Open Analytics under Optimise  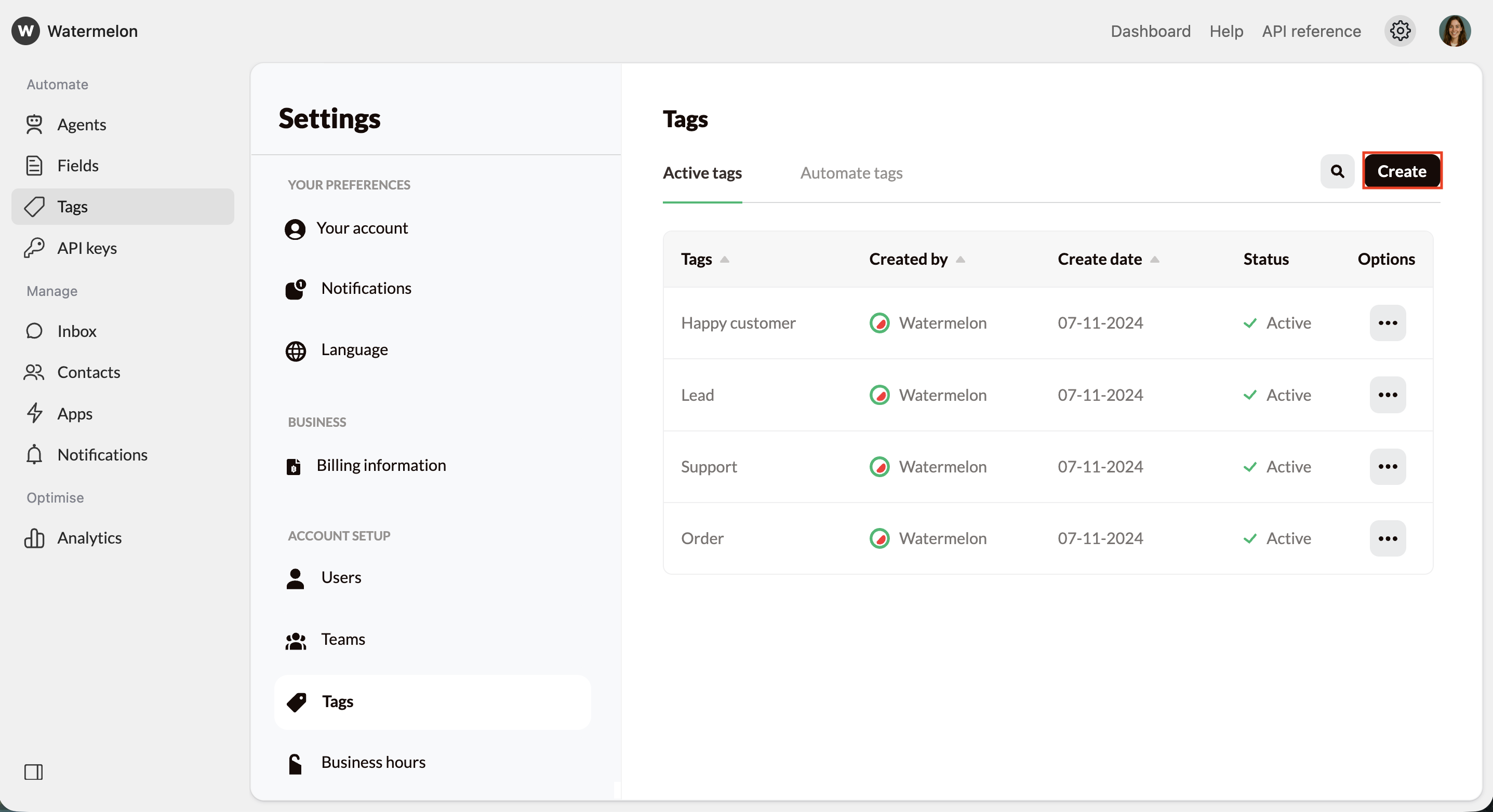pos(89,538)
